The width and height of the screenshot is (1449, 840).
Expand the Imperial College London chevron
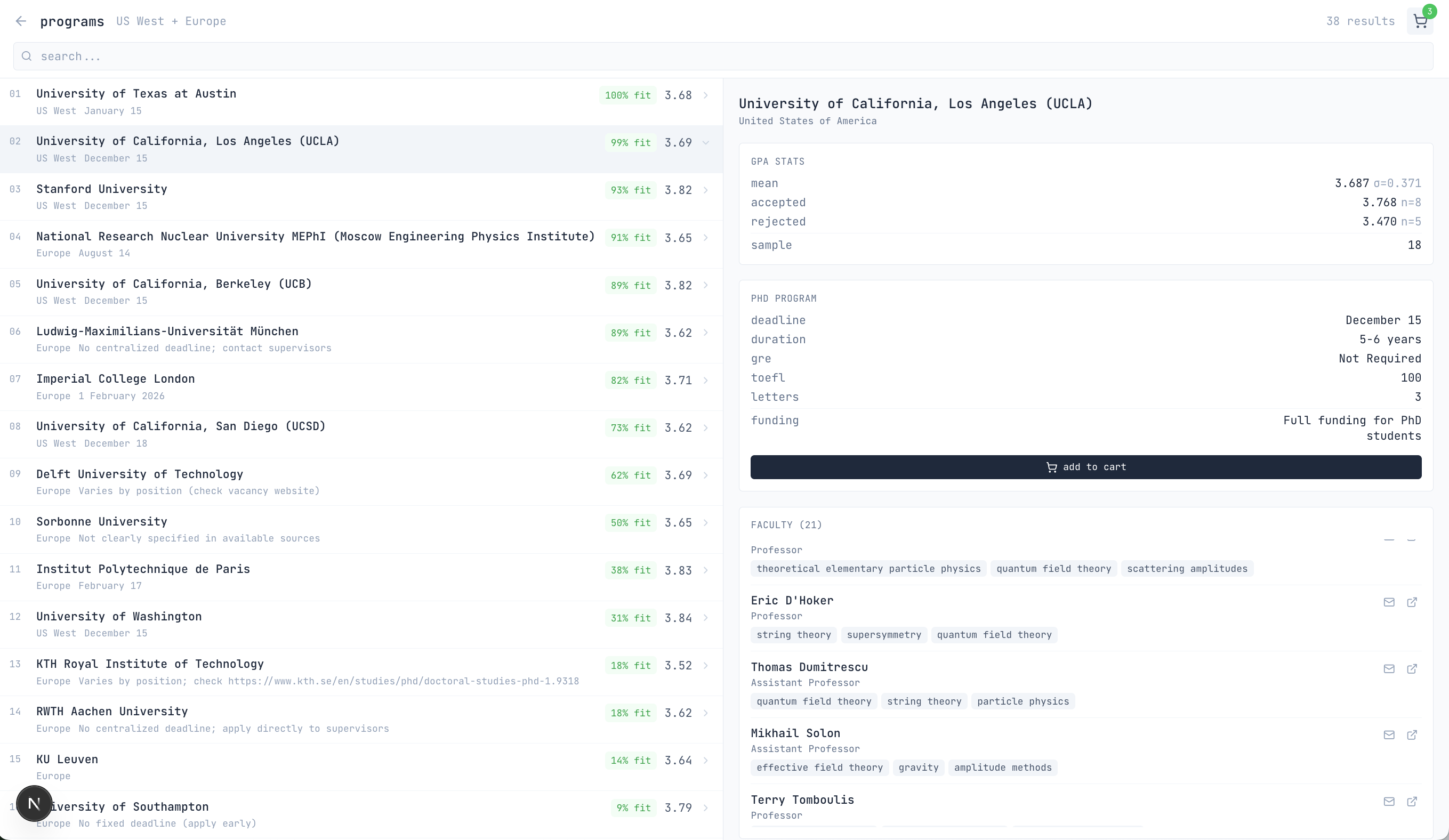tap(705, 381)
